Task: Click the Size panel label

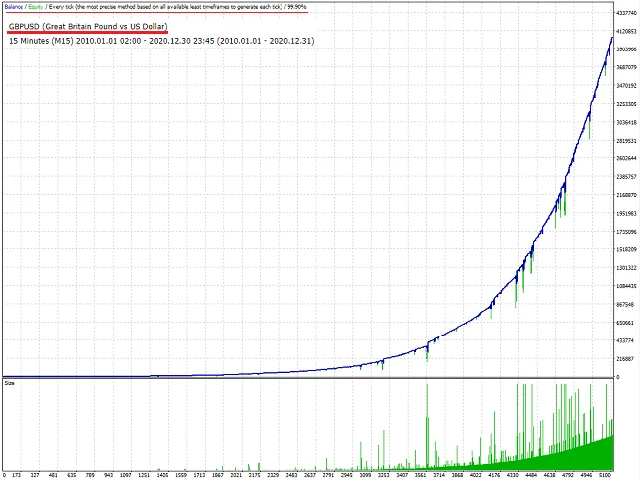Action: [10, 383]
